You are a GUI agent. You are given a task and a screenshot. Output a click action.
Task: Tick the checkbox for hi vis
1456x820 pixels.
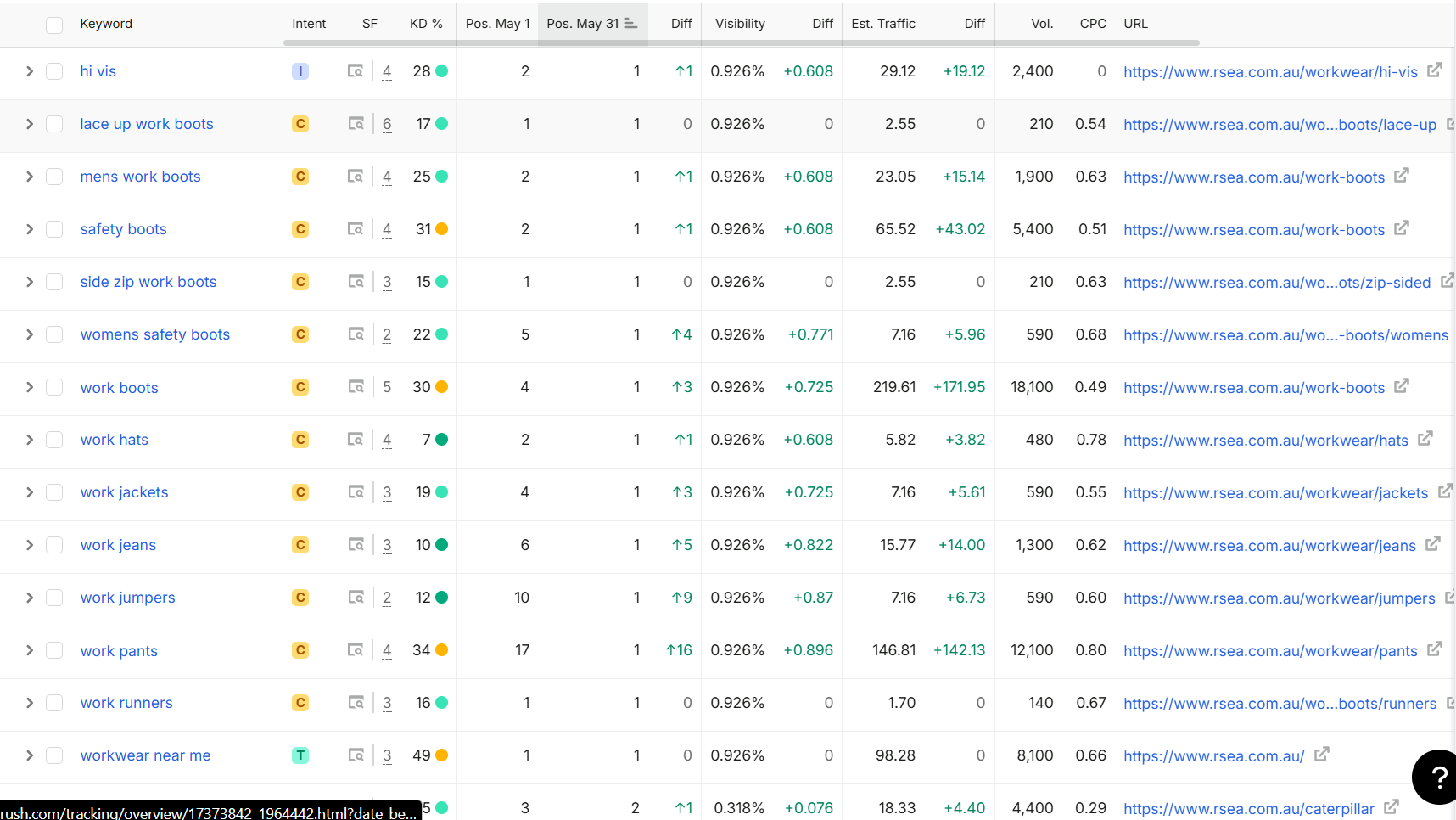click(54, 71)
